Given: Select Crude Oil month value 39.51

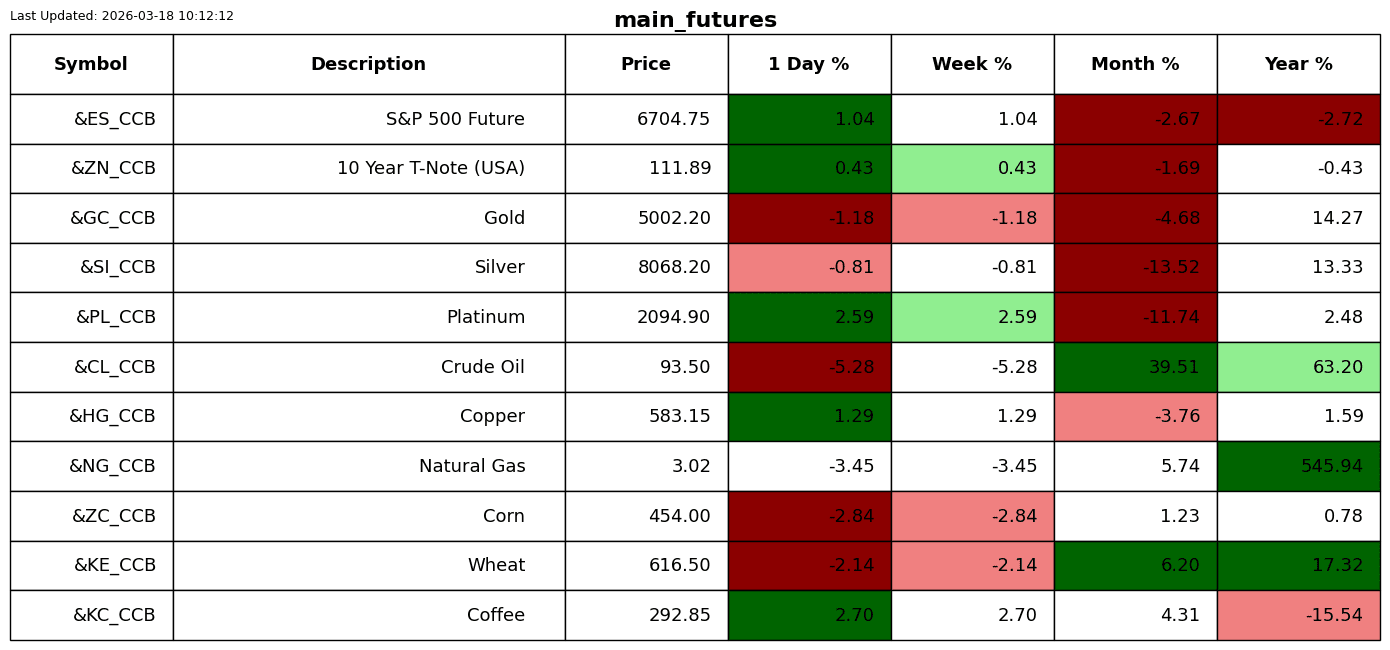Looking at the screenshot, I should click(1135, 367).
